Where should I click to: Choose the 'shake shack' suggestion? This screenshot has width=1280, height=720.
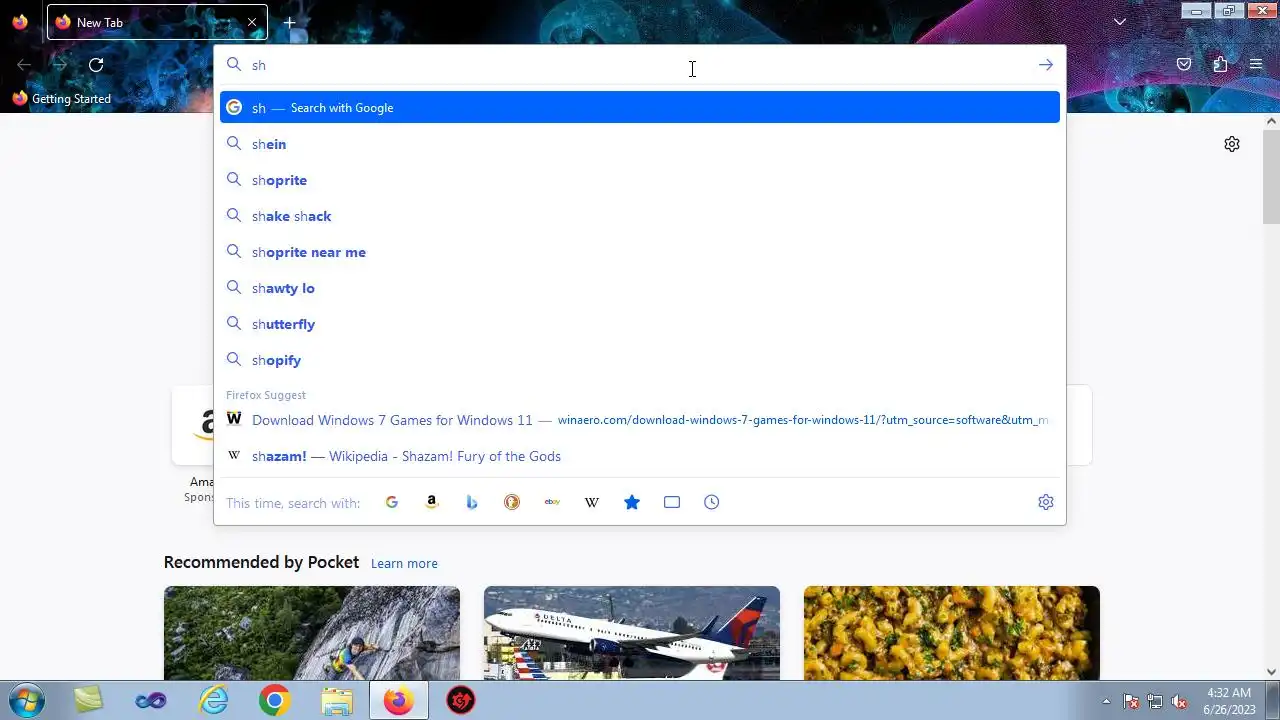[640, 216]
